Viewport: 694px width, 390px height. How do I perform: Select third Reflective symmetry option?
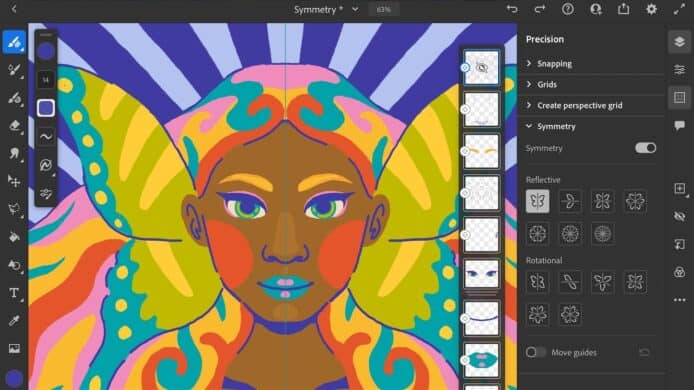click(x=602, y=201)
